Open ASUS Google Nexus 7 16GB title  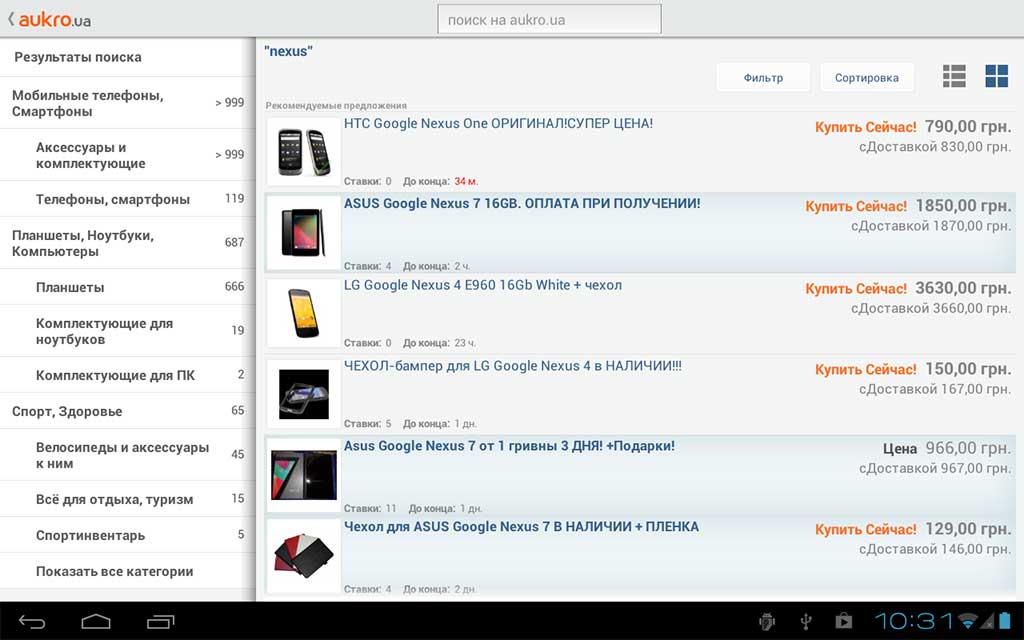pyautogui.click(x=522, y=204)
